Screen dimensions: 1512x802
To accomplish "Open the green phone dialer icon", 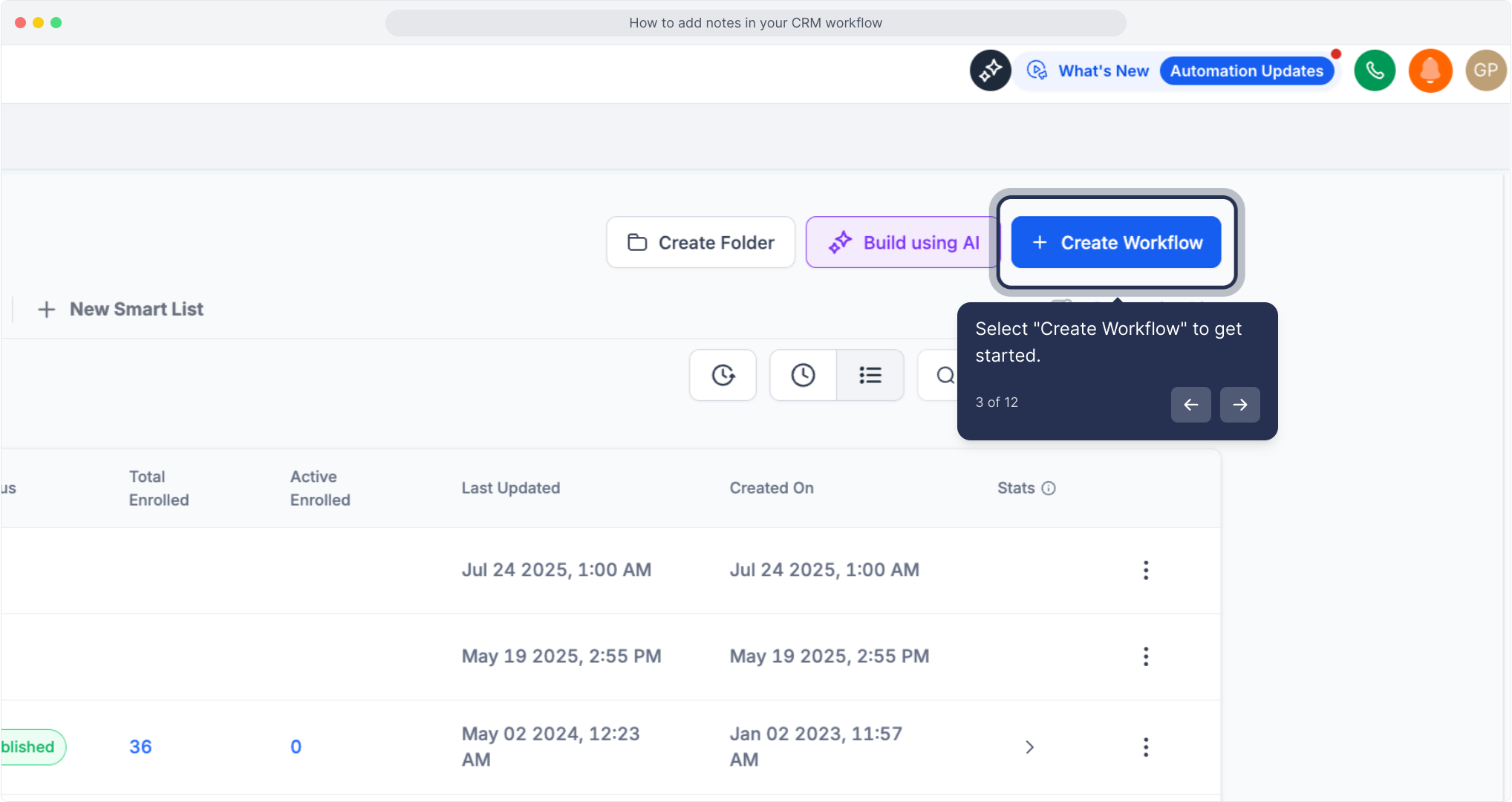I will (x=1375, y=71).
